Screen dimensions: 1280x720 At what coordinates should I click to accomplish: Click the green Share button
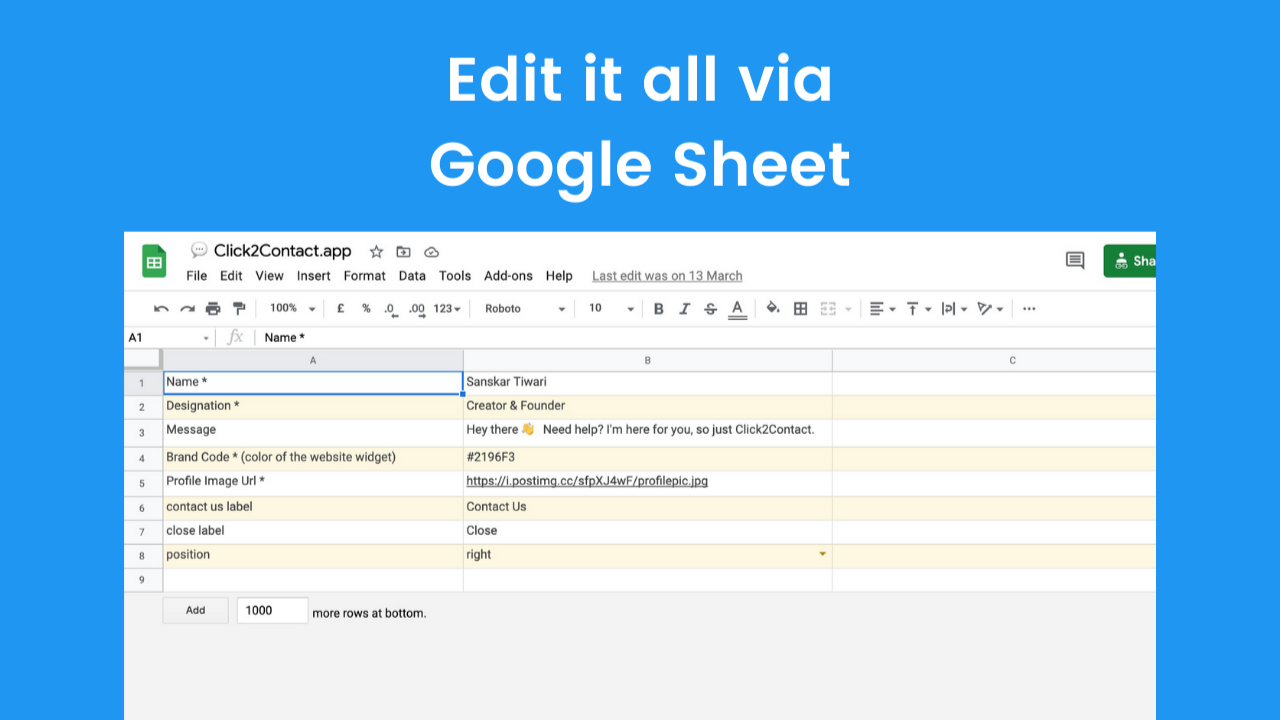coord(1130,261)
